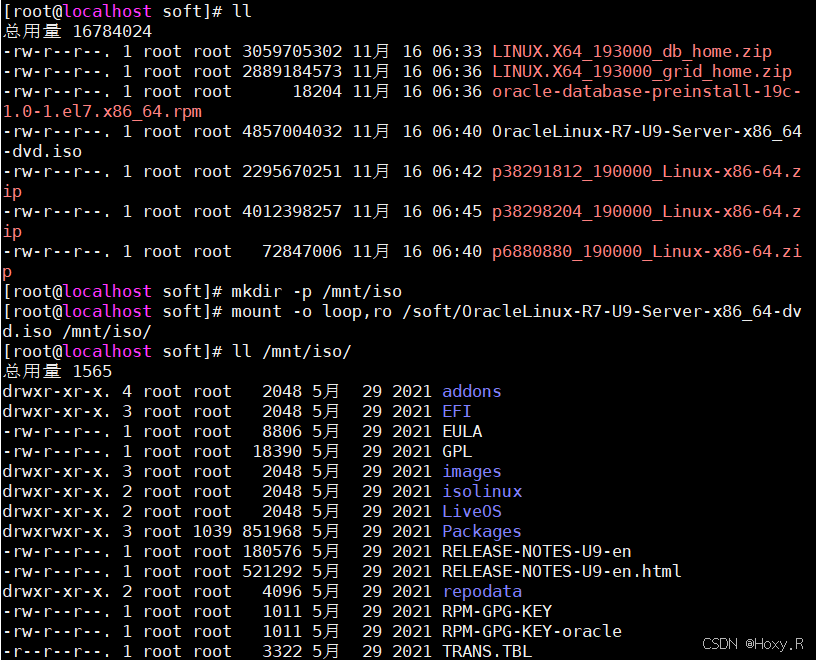Click the timestamp 06:33
Image resolution: width=816 pixels, height=660 pixels.
click(x=457, y=52)
